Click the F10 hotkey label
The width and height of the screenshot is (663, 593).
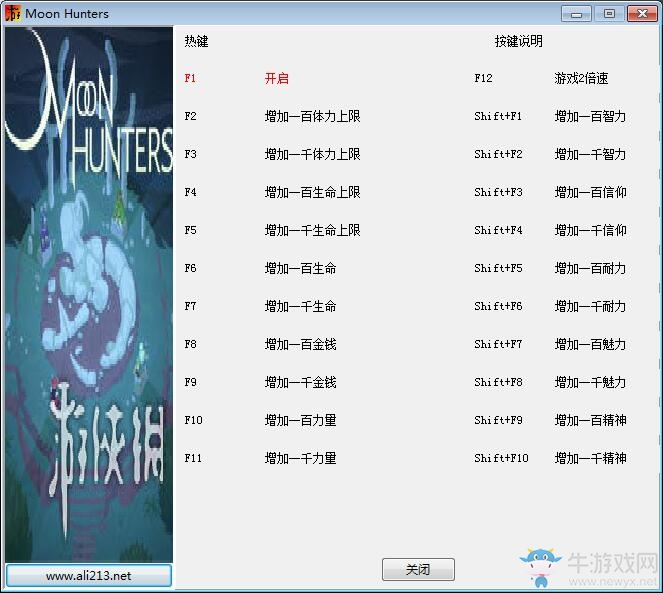[x=193, y=420]
